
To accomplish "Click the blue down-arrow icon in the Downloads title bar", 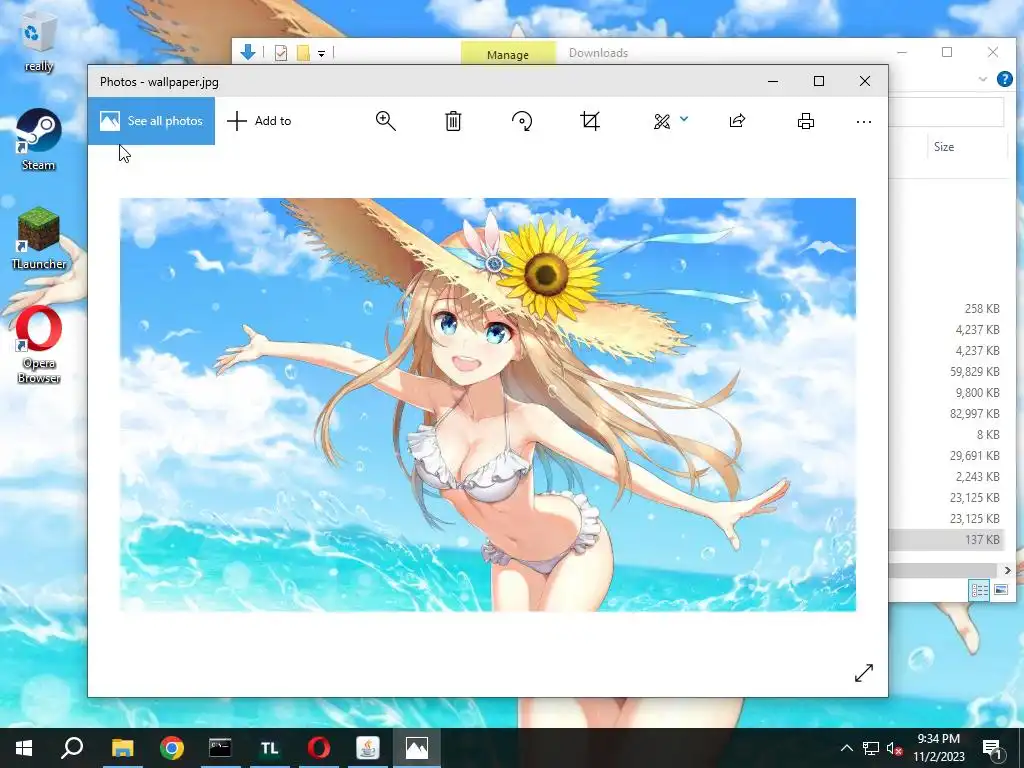I will (248, 52).
